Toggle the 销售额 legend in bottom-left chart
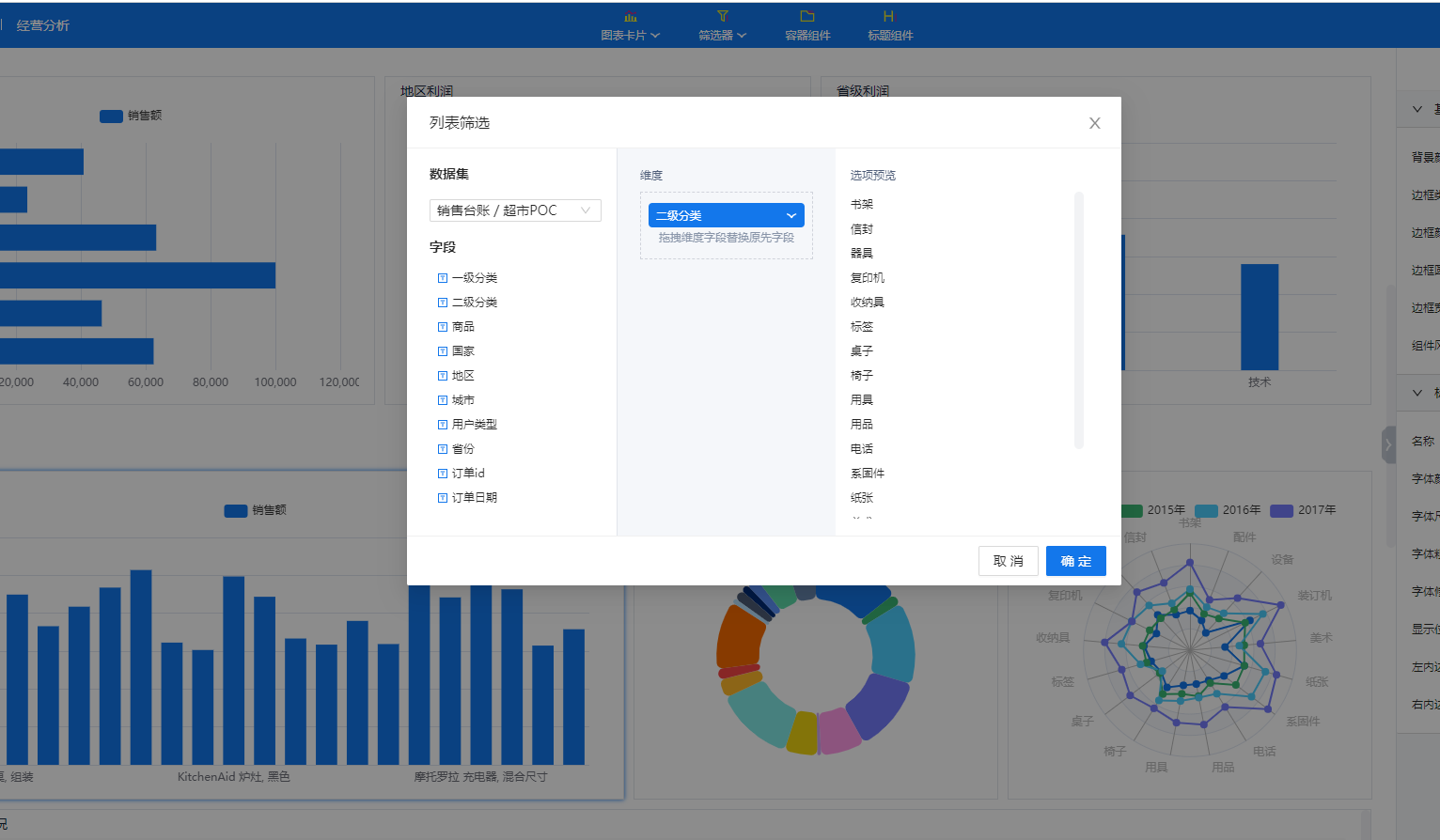Viewport: 1440px width, 840px height. click(255, 510)
